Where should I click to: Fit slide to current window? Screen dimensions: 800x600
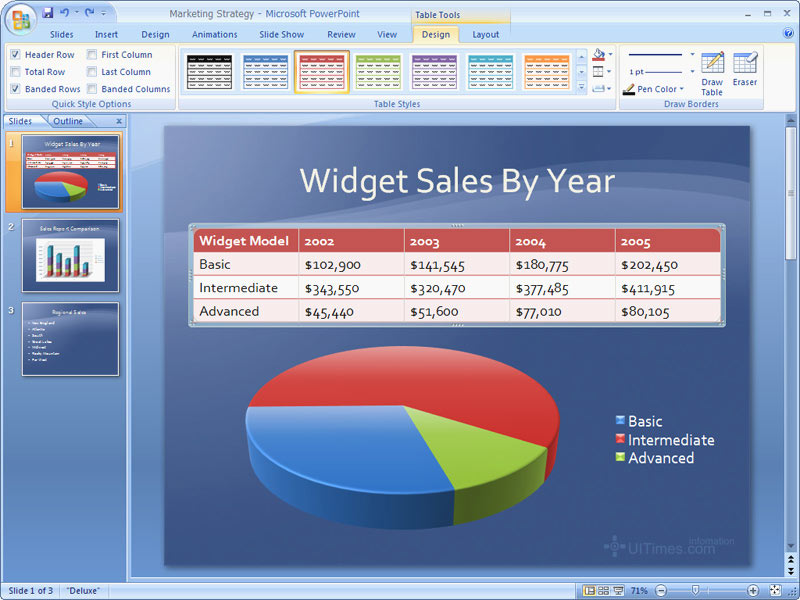click(774, 590)
